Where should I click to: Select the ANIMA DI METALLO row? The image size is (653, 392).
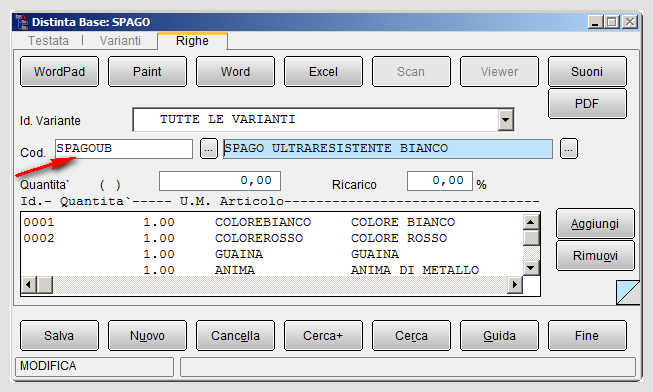[x=272, y=270]
